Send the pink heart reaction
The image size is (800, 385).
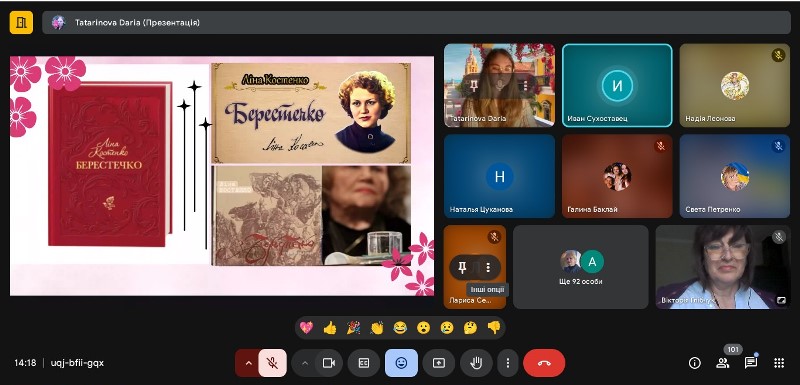click(x=306, y=328)
